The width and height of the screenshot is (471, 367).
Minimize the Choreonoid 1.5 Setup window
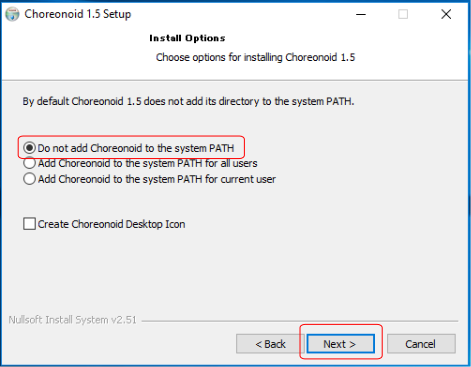tap(361, 14)
